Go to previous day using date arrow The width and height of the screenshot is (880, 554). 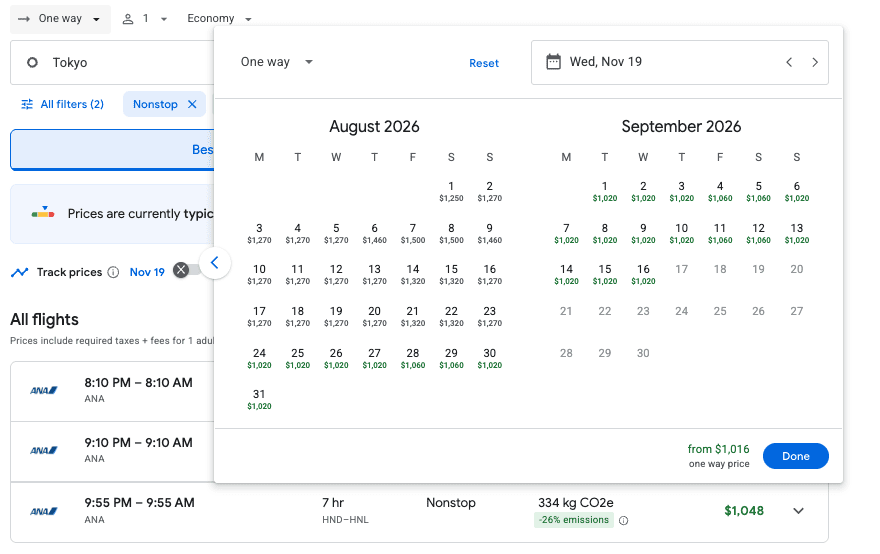click(789, 62)
